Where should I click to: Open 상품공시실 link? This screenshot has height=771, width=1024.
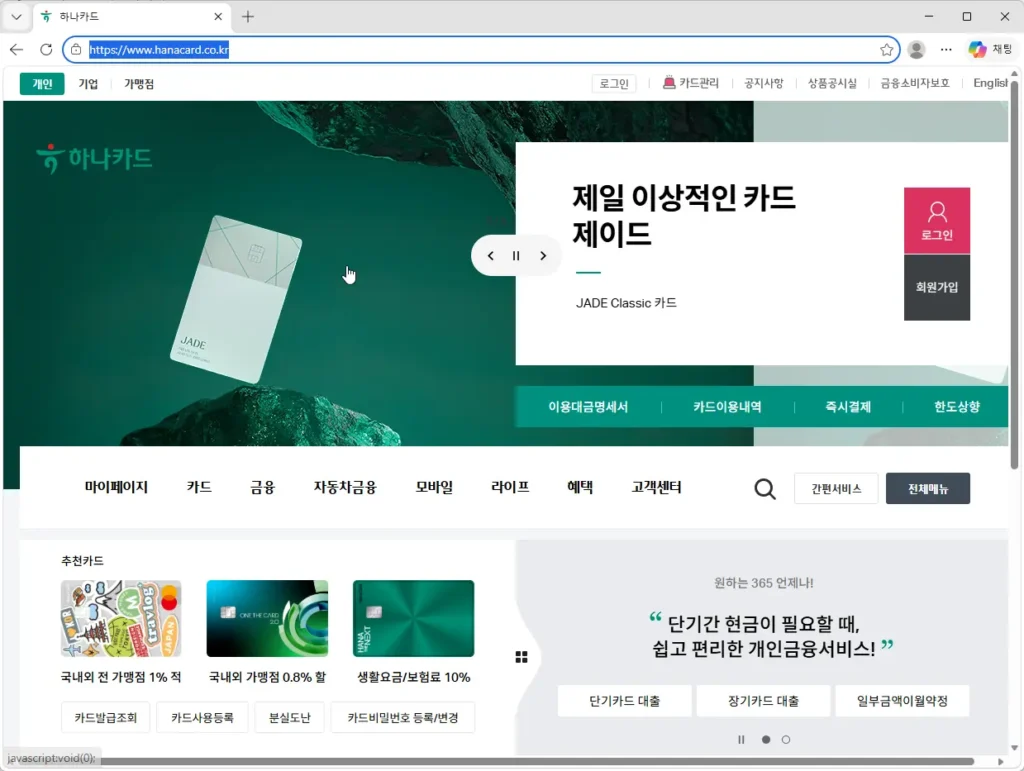pos(832,83)
